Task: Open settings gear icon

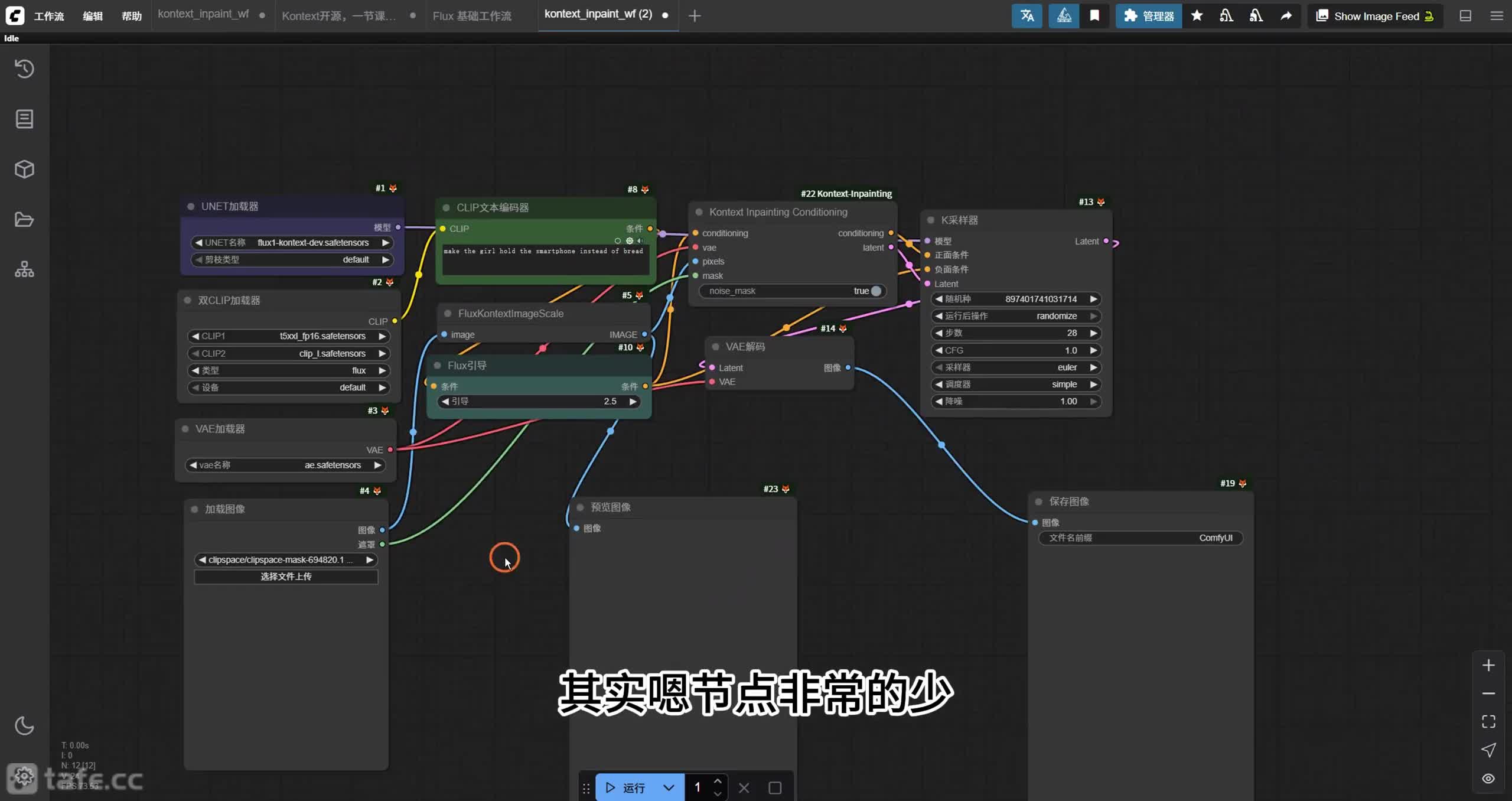Action: click(x=23, y=777)
